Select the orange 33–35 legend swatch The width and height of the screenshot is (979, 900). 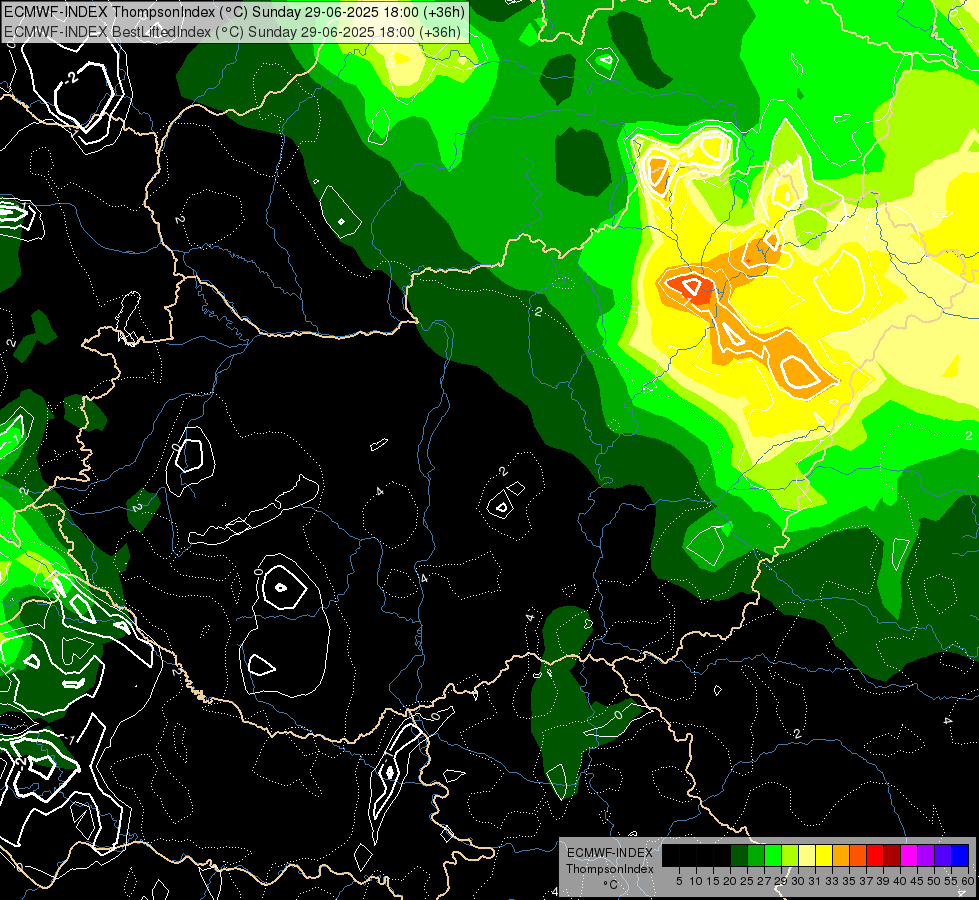coord(841,855)
